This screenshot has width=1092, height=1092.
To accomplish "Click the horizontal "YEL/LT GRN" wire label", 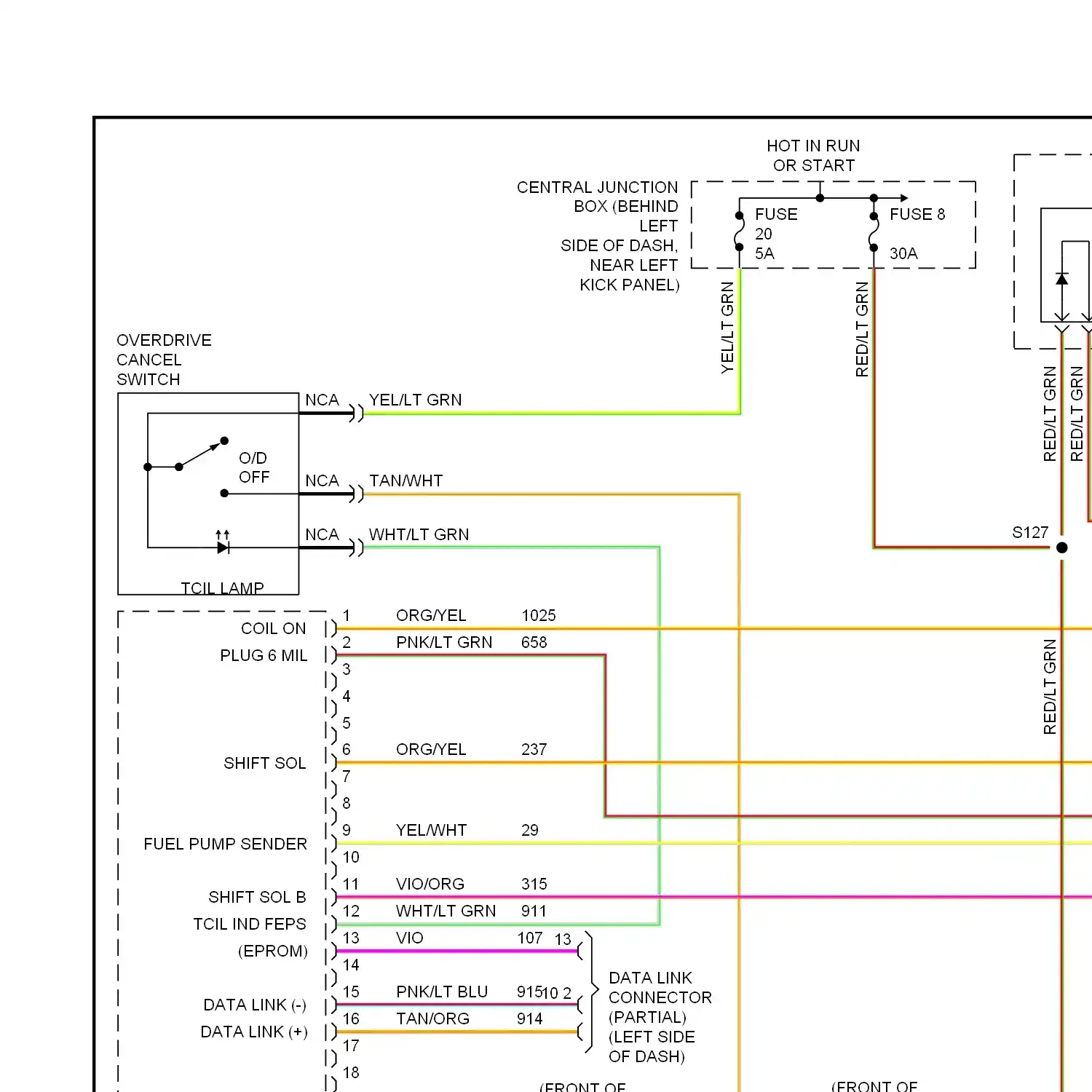I will 415,400.
